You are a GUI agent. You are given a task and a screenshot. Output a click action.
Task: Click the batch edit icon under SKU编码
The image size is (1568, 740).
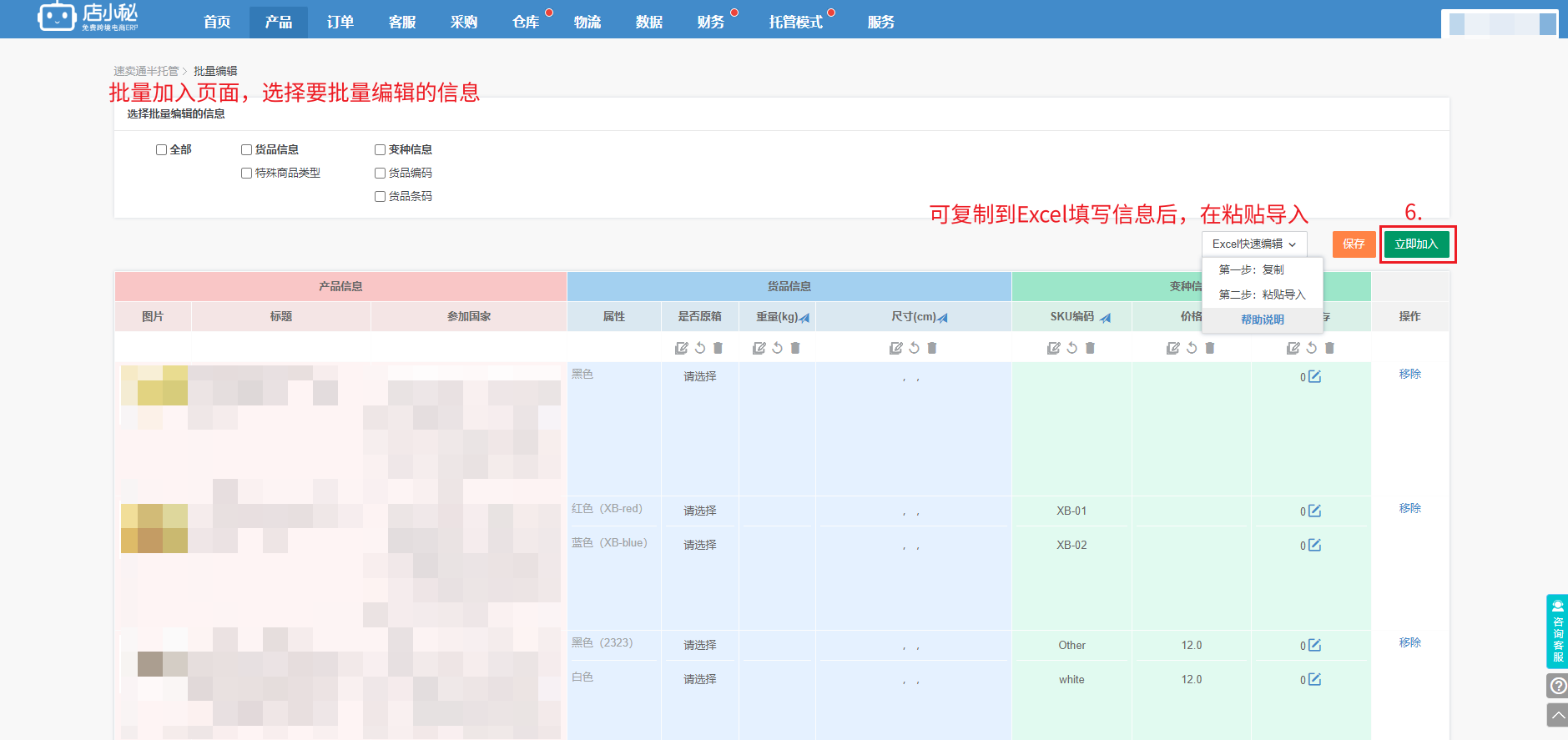tap(1054, 348)
